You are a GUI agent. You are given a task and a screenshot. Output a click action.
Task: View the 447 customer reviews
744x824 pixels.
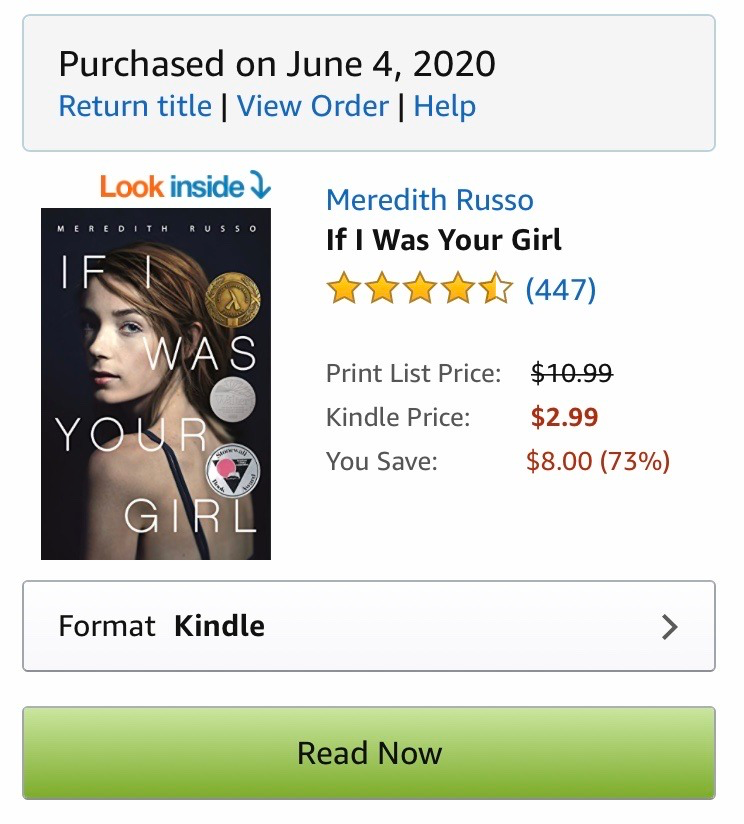pos(561,290)
